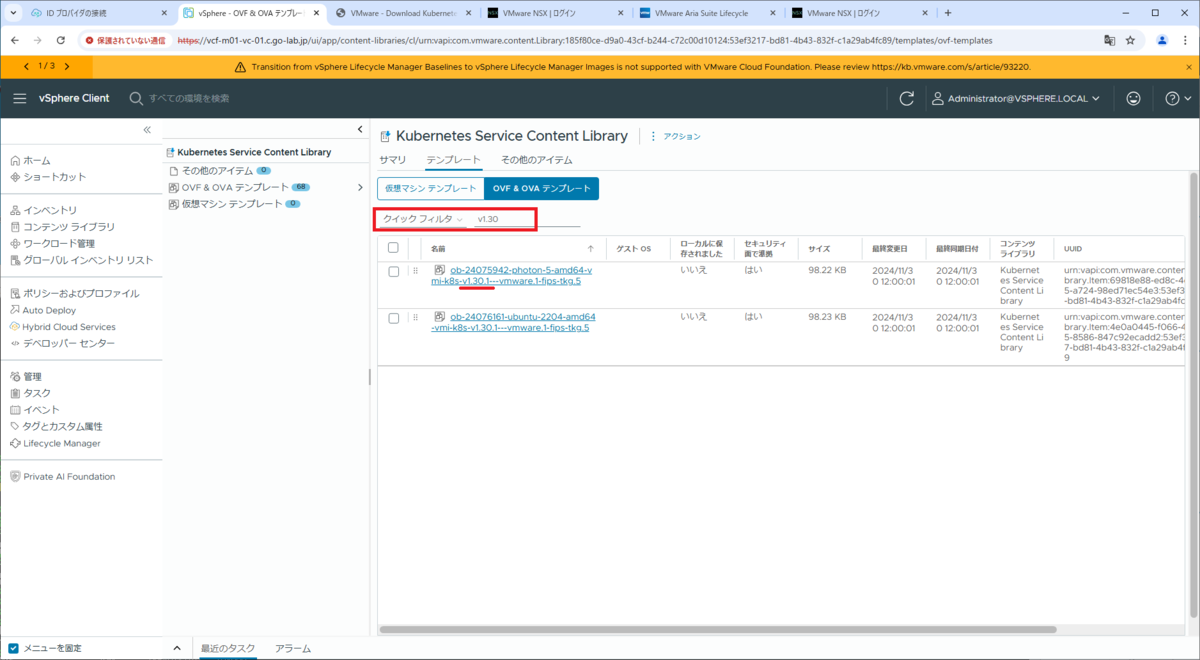
Task: Open the smiley feedback icon
Action: point(1133,98)
